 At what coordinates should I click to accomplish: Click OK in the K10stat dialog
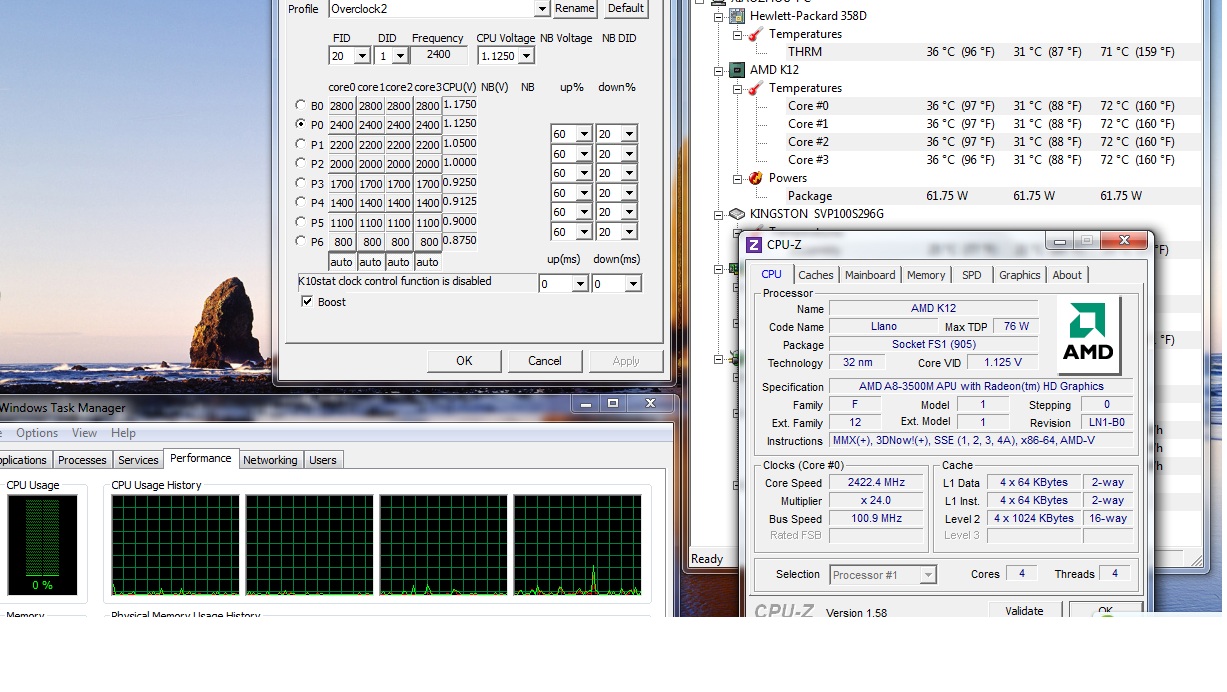tap(464, 361)
